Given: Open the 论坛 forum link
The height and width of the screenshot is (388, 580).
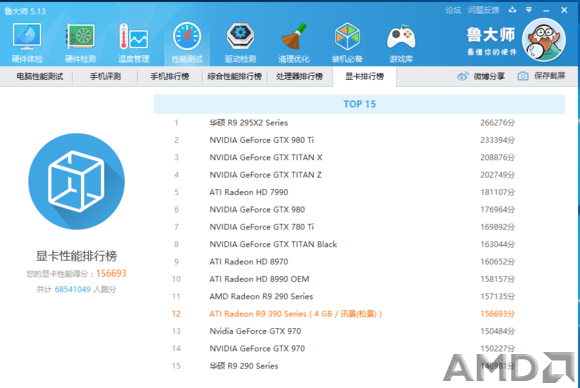Looking at the screenshot, I should (x=453, y=10).
